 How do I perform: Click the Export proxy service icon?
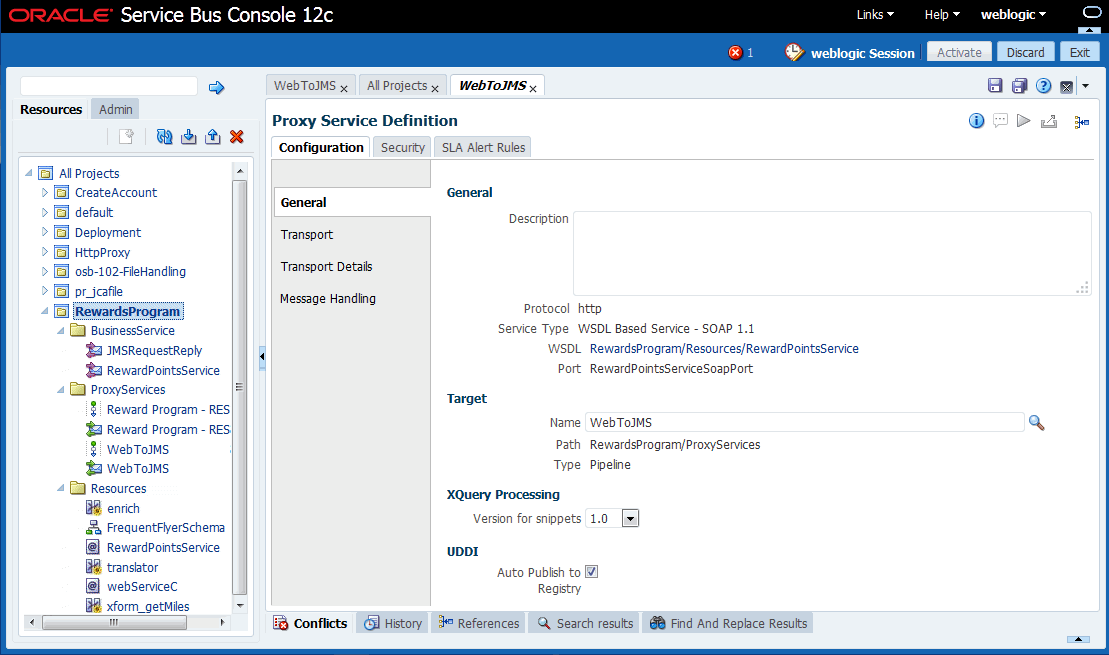pos(1049,122)
